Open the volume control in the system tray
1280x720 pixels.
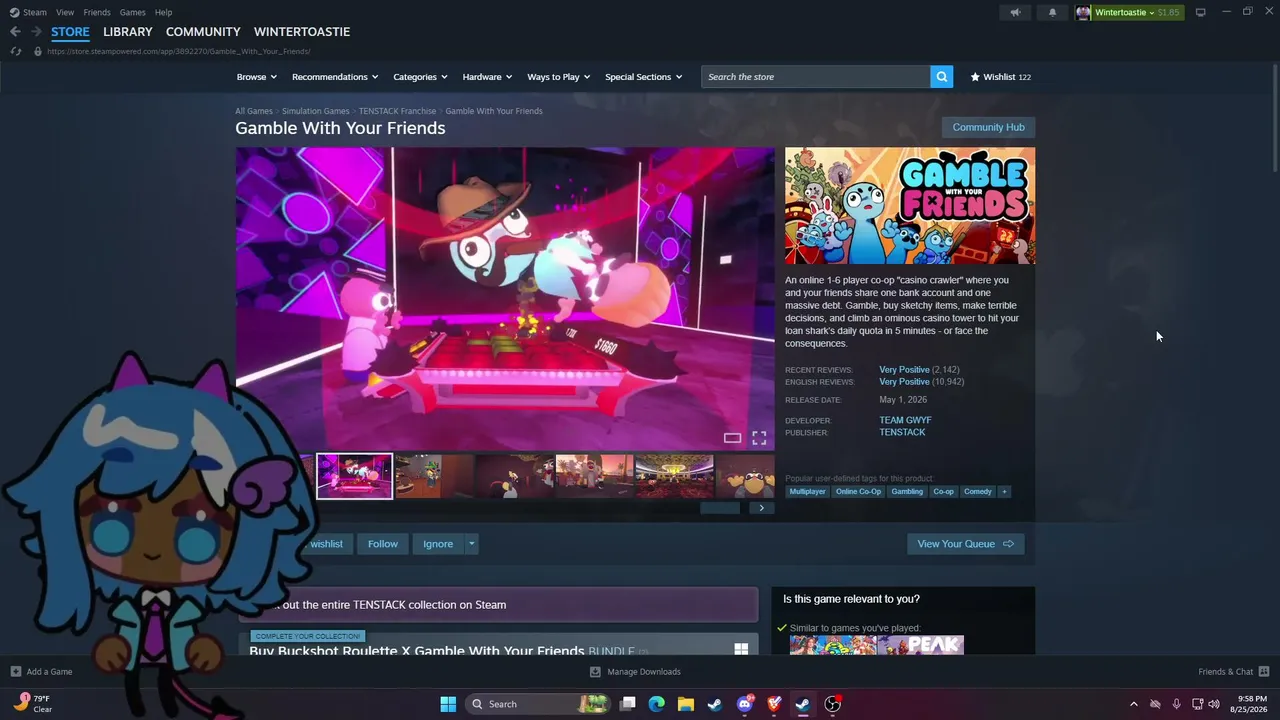pyautogui.click(x=1214, y=704)
